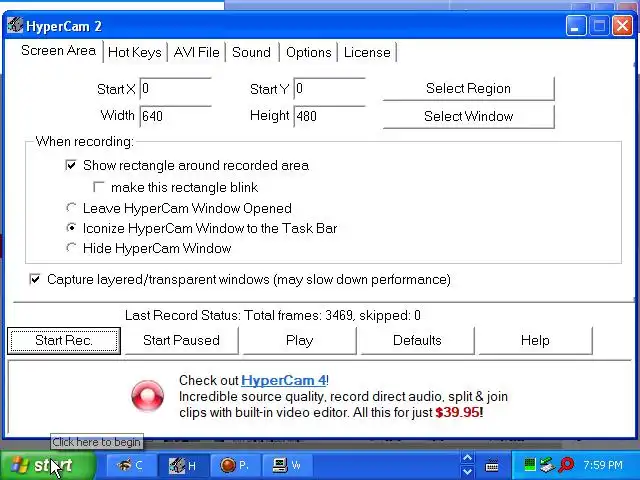
Task: Click the Last Record Status text
Action: (273, 315)
